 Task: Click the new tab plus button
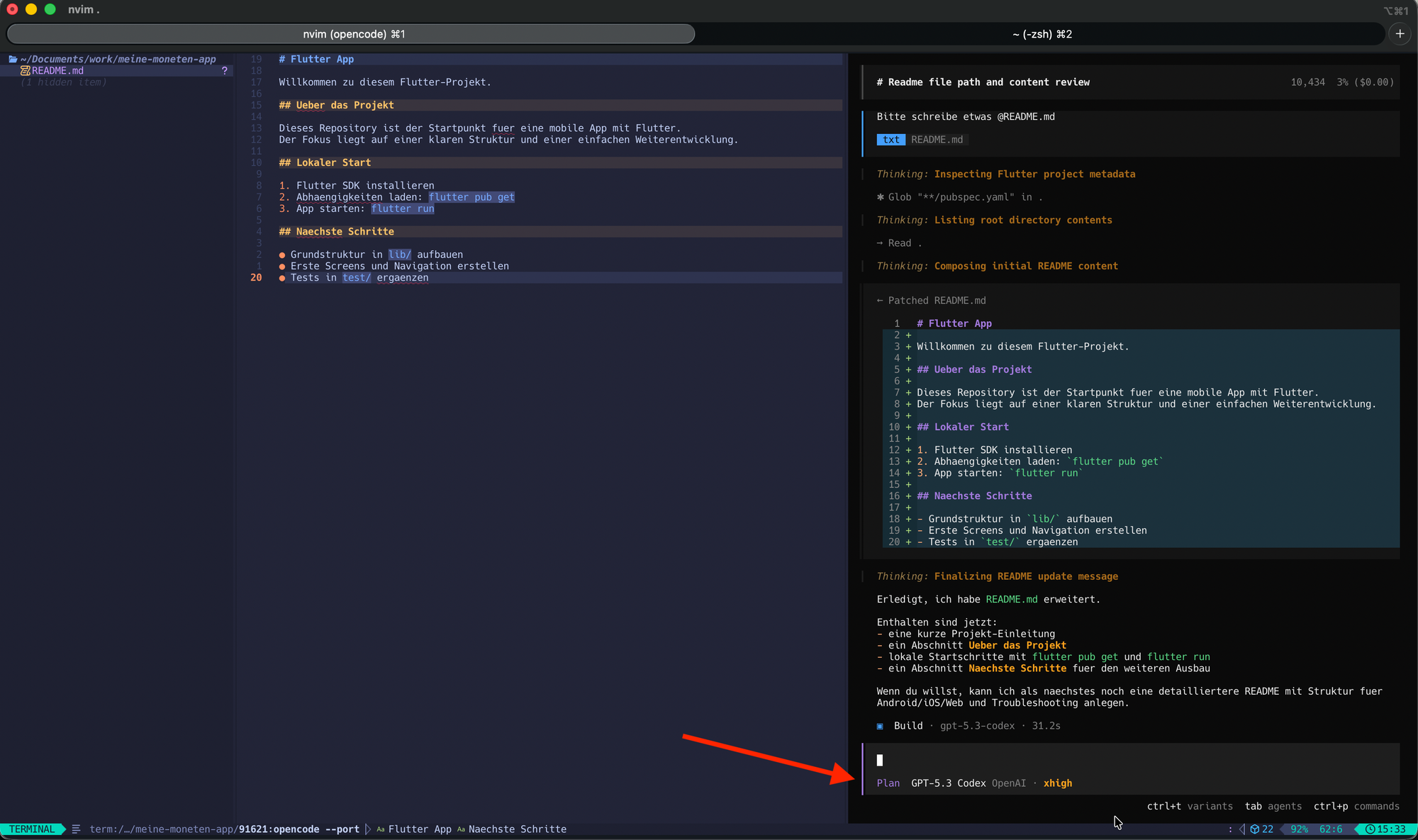pos(1400,34)
